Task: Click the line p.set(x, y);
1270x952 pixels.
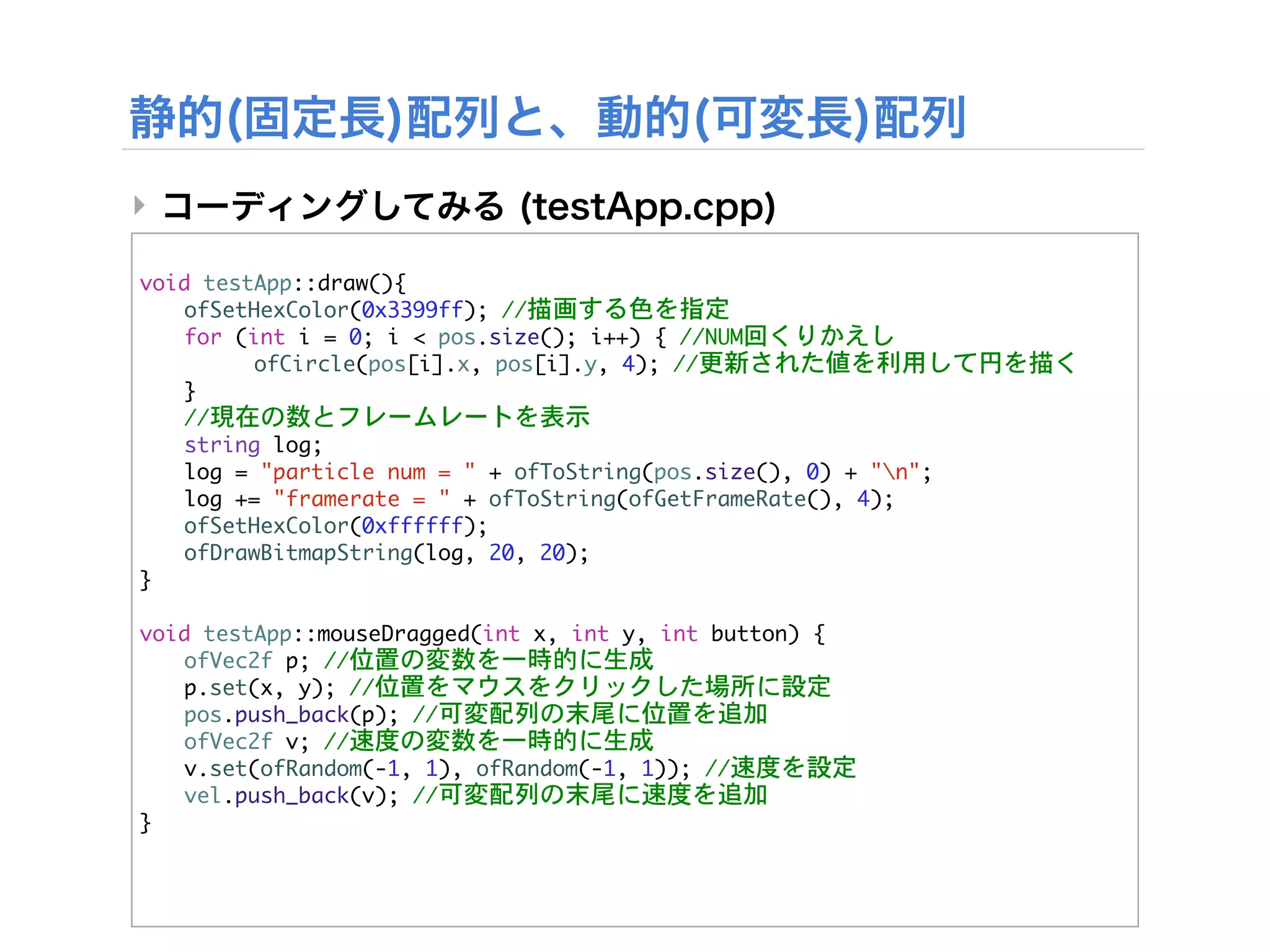Action: (x=259, y=688)
